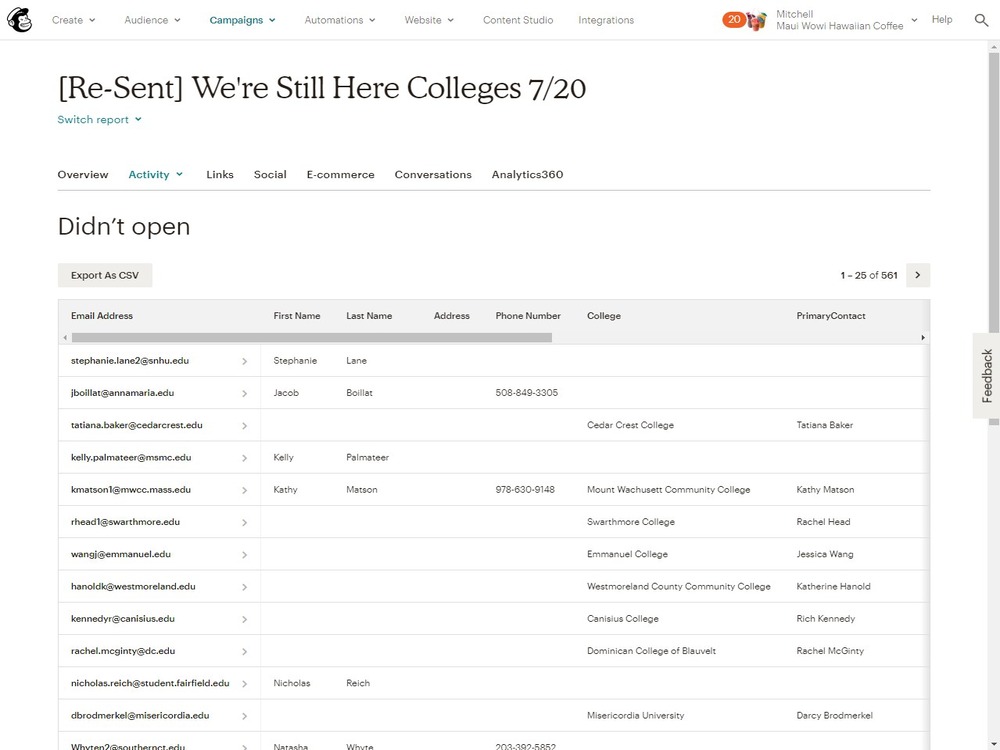Open email kmatson1@mwcc.mass.edu

(x=131, y=489)
